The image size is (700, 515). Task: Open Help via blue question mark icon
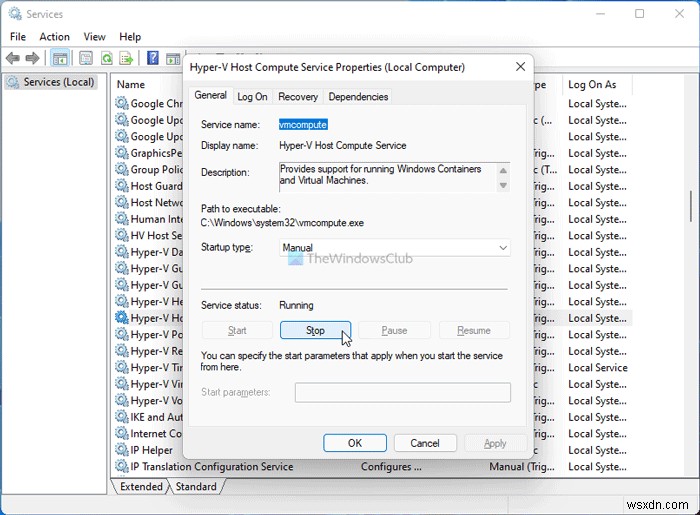153,58
